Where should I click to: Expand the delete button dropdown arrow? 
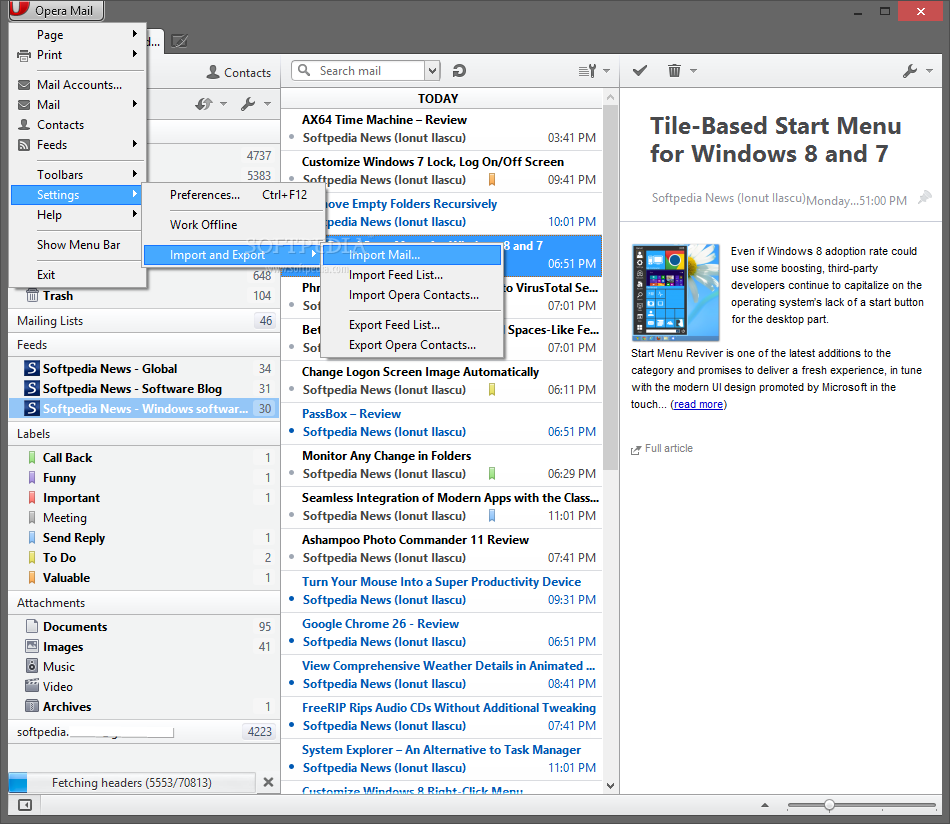(694, 71)
